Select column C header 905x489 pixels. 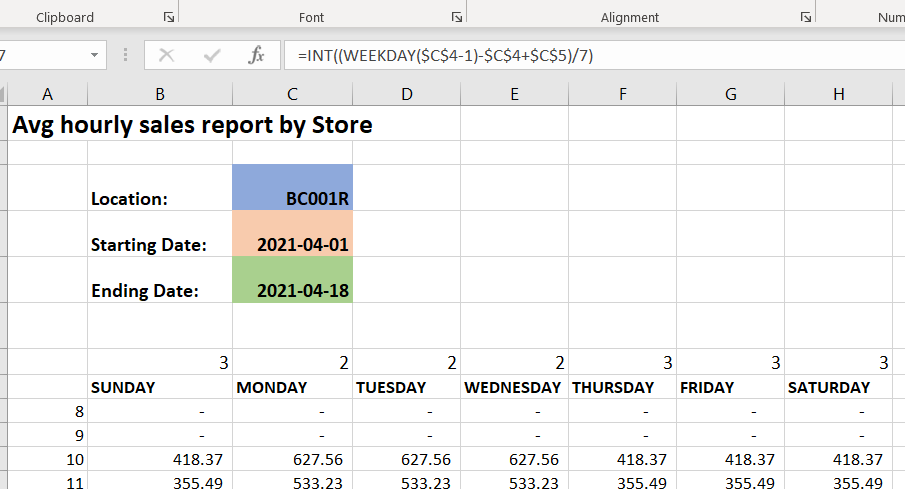tap(292, 94)
